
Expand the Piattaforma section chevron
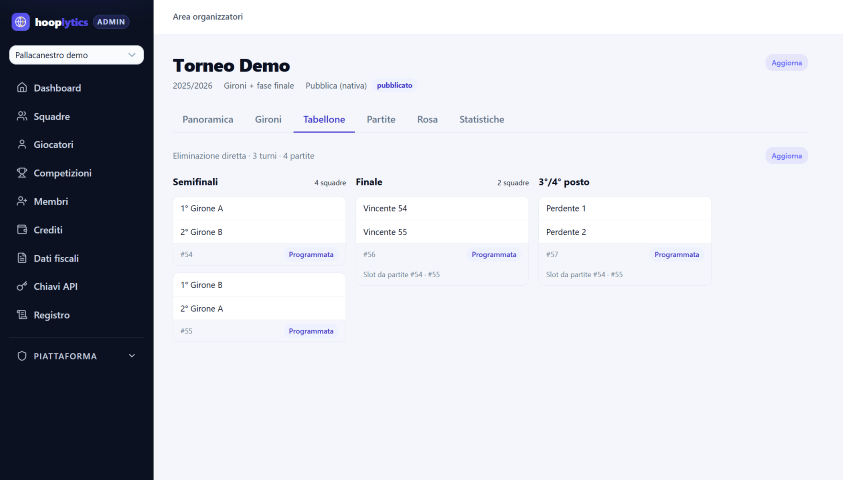point(132,356)
